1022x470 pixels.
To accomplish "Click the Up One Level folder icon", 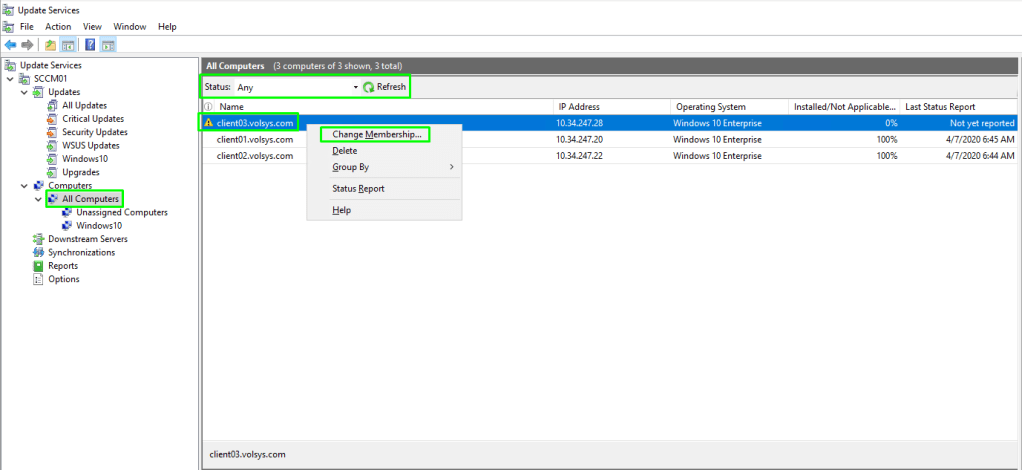I will point(50,45).
